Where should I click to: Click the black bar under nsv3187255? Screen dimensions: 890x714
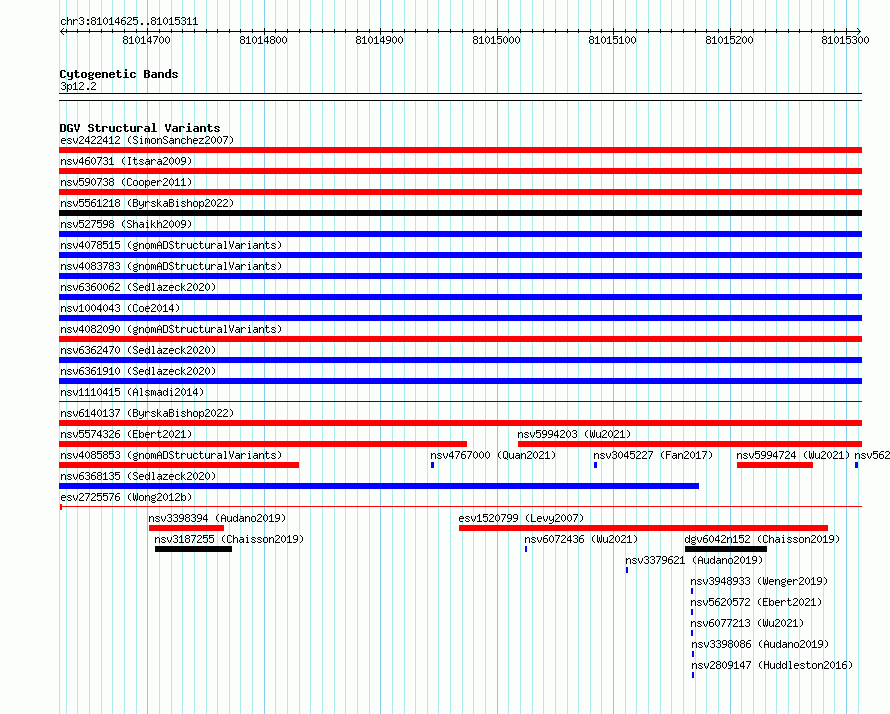pos(194,549)
